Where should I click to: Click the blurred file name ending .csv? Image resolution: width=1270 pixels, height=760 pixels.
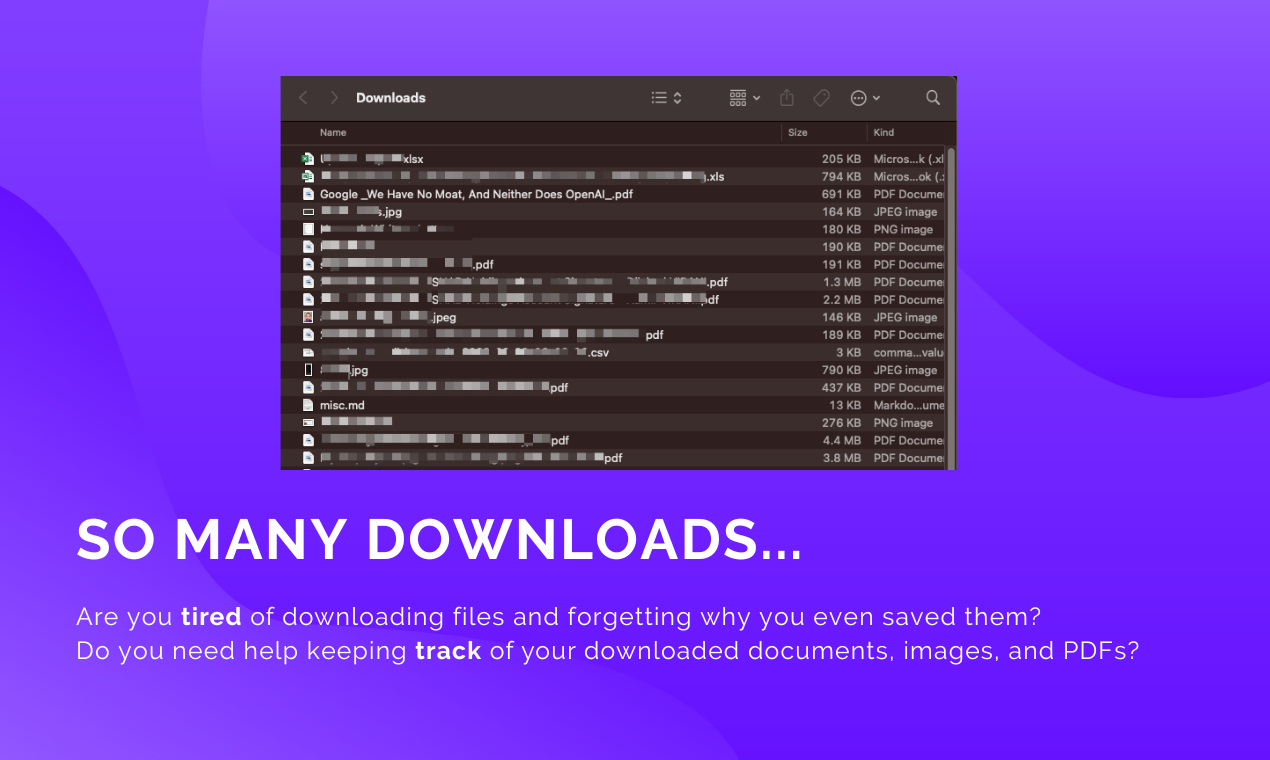(x=465, y=352)
